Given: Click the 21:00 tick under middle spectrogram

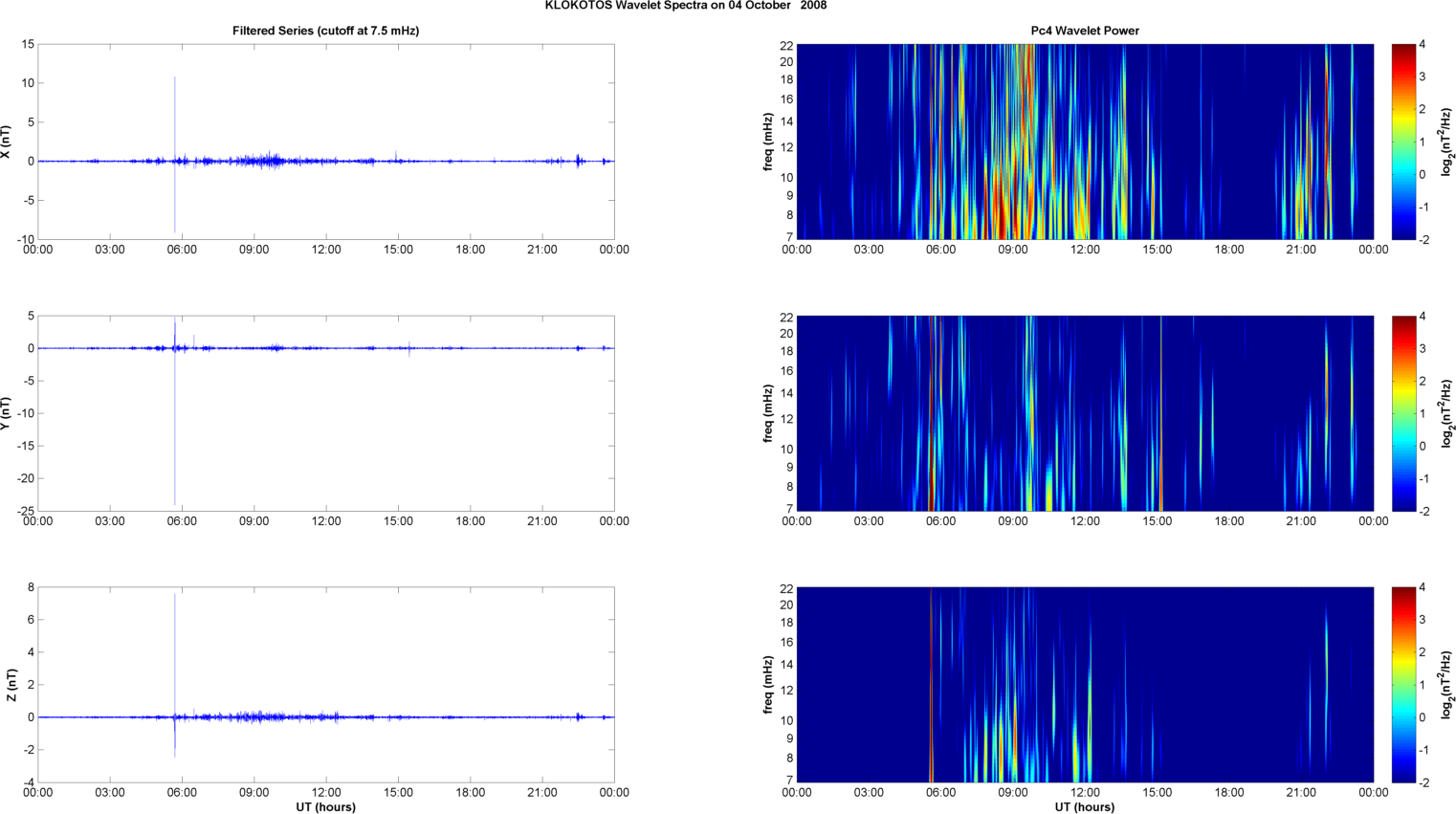Looking at the screenshot, I should [x=1301, y=521].
